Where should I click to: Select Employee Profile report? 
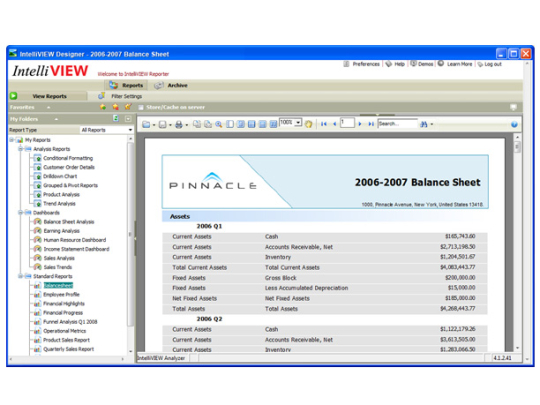[x=61, y=294]
